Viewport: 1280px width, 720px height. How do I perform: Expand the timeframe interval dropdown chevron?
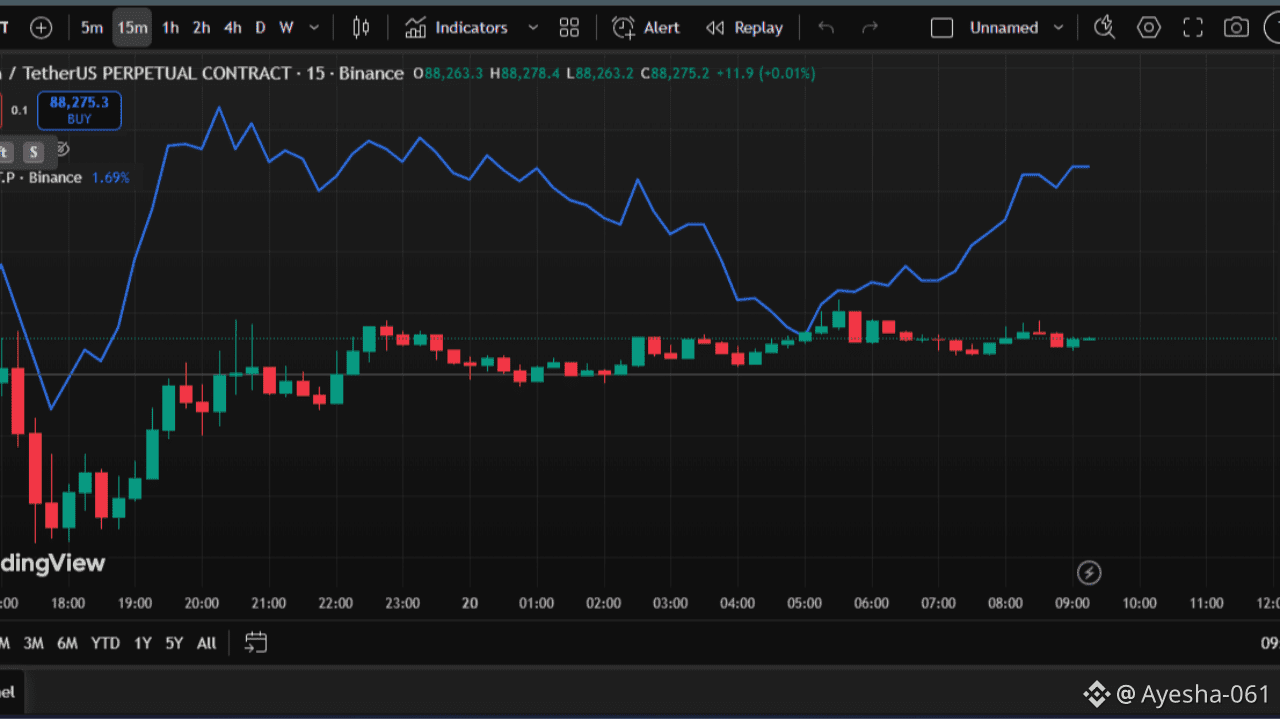(x=315, y=28)
